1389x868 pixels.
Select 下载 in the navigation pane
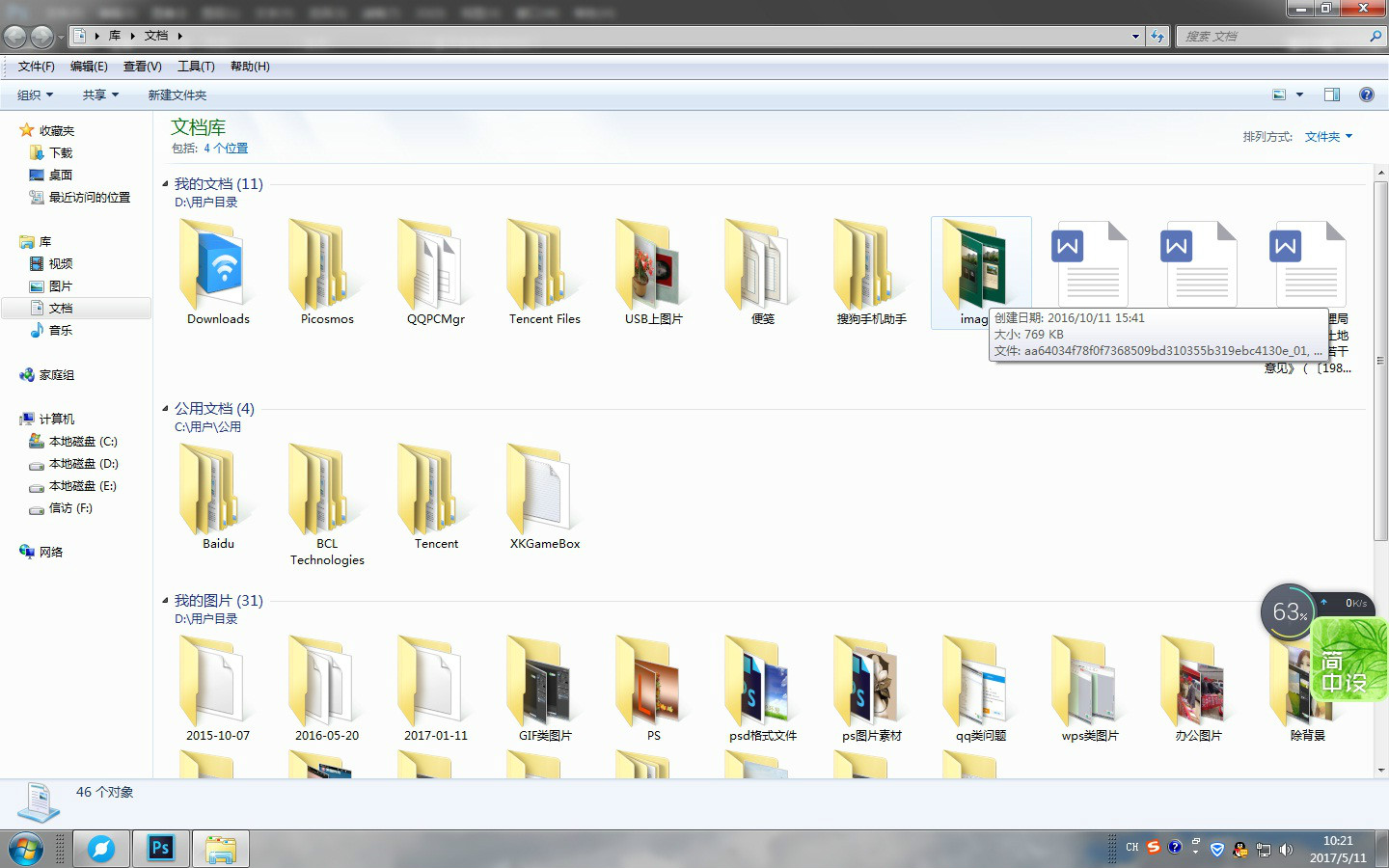[61, 153]
